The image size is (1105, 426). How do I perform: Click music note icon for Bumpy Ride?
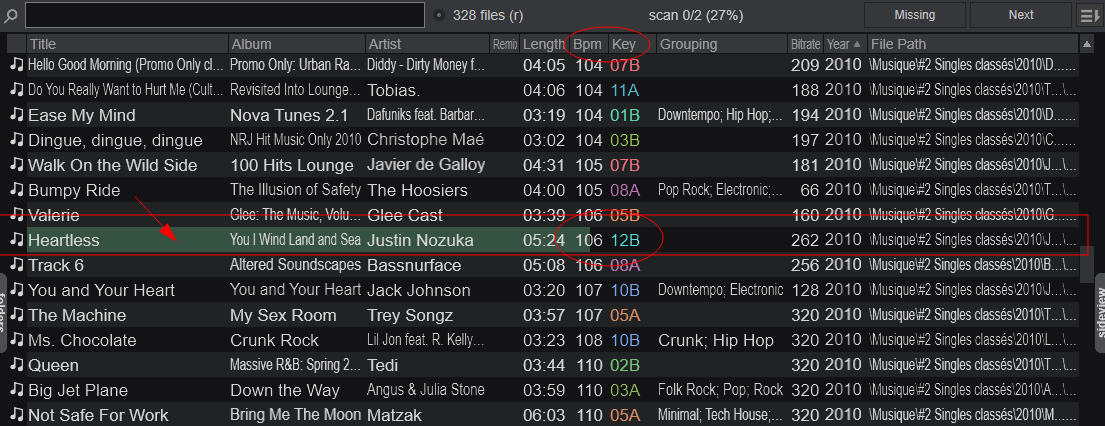pos(17,190)
